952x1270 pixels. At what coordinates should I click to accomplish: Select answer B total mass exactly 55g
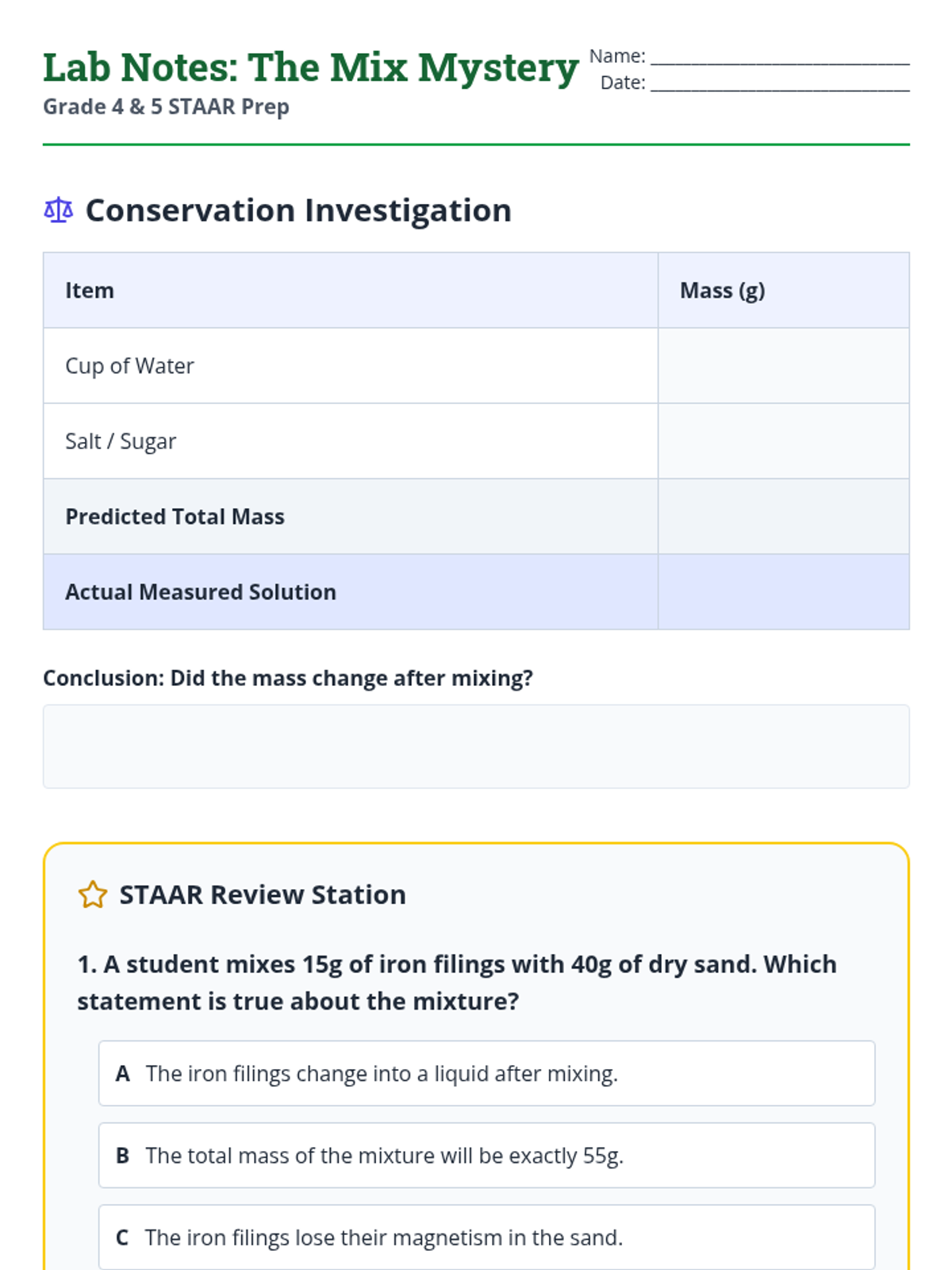pos(486,1155)
